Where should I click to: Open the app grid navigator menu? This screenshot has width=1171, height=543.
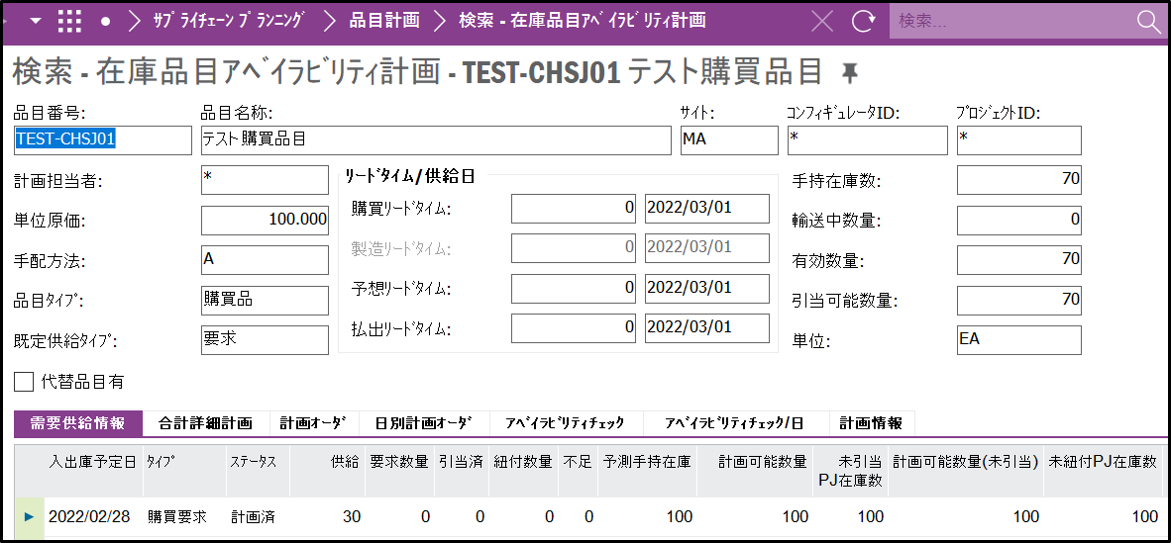(69, 21)
